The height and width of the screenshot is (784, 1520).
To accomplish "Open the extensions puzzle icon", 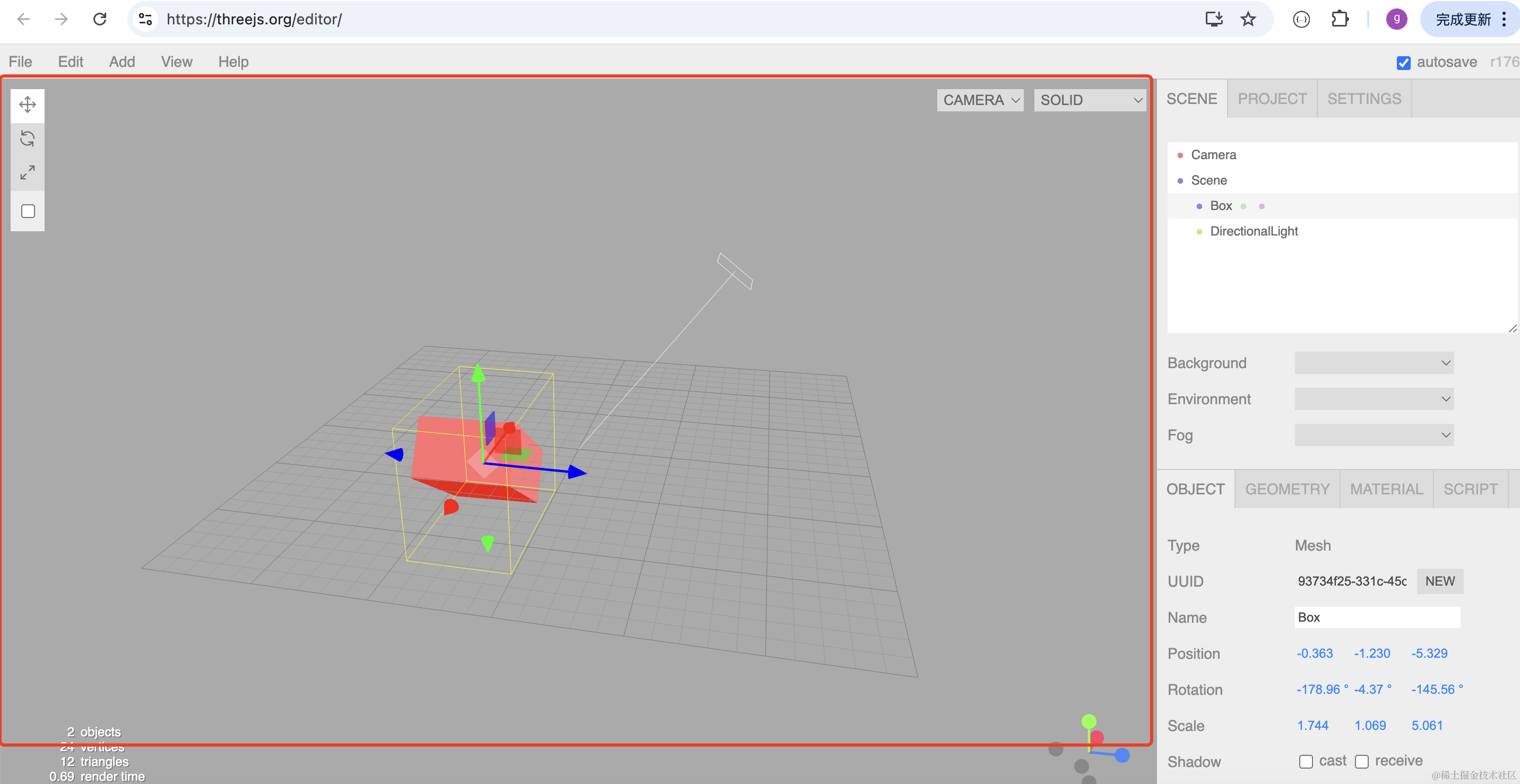I will [x=1340, y=20].
